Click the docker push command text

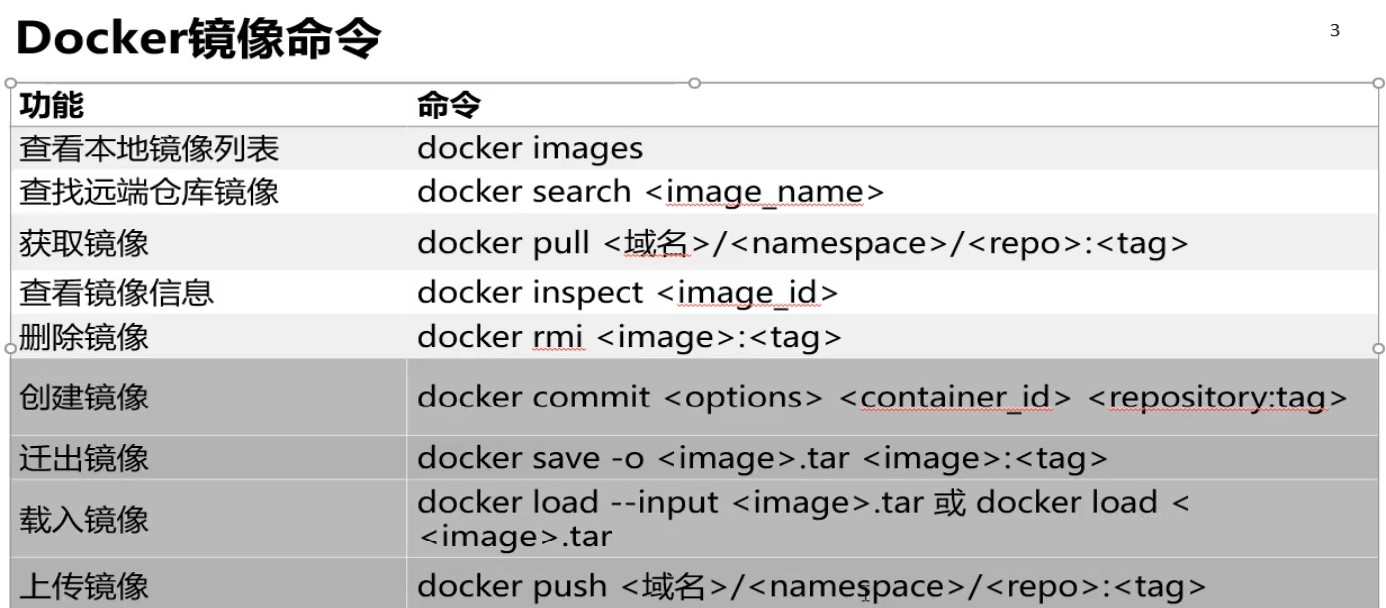point(811,586)
